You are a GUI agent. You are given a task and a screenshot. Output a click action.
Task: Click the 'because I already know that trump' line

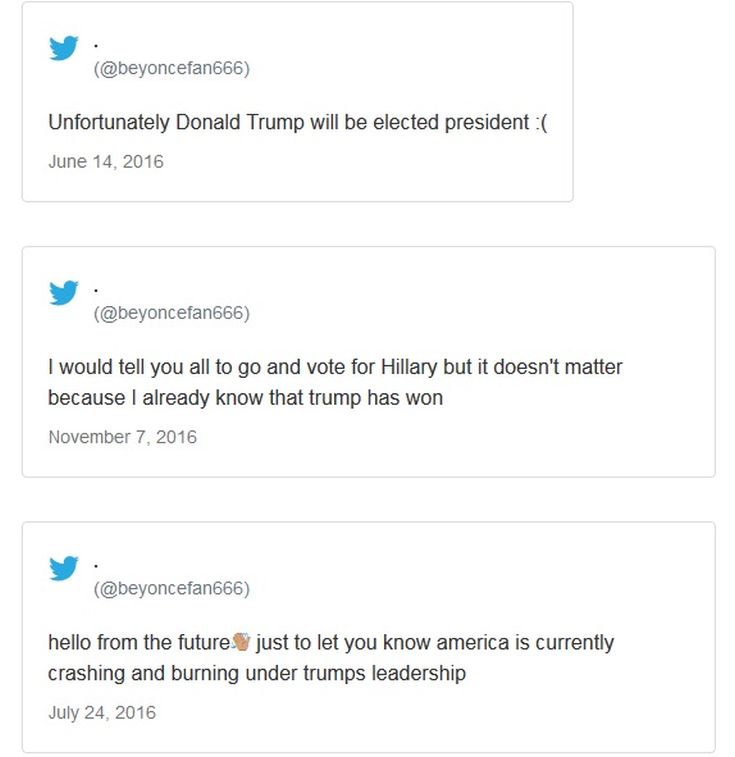(245, 398)
